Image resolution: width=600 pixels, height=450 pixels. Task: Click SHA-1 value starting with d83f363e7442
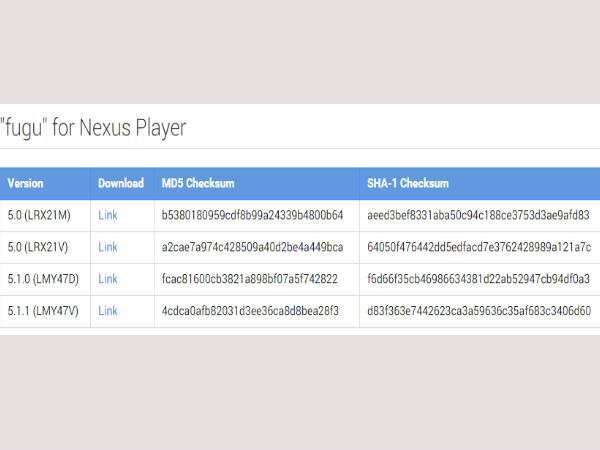479,310
